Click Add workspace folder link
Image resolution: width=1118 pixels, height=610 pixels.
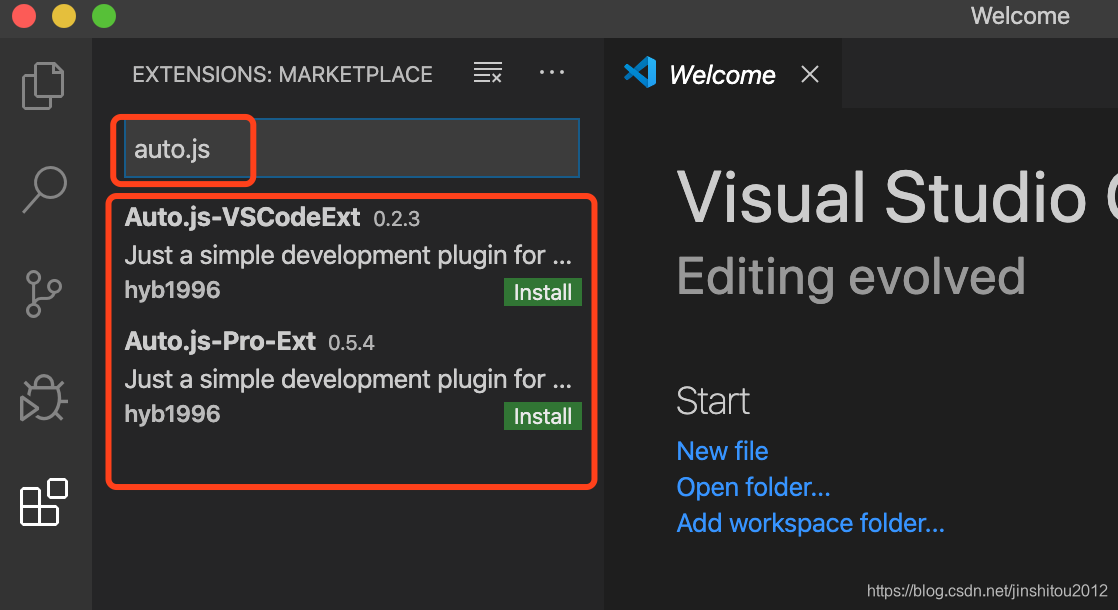click(810, 523)
